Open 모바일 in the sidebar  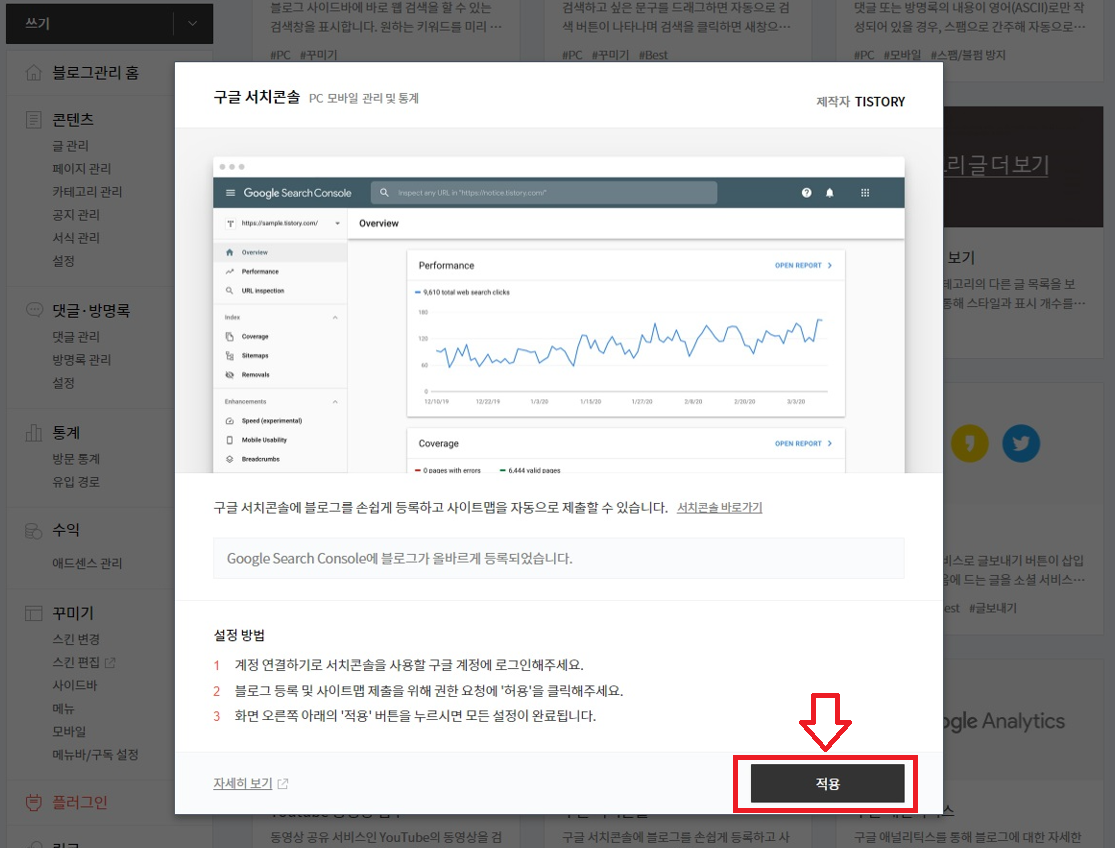pyautogui.click(x=69, y=731)
